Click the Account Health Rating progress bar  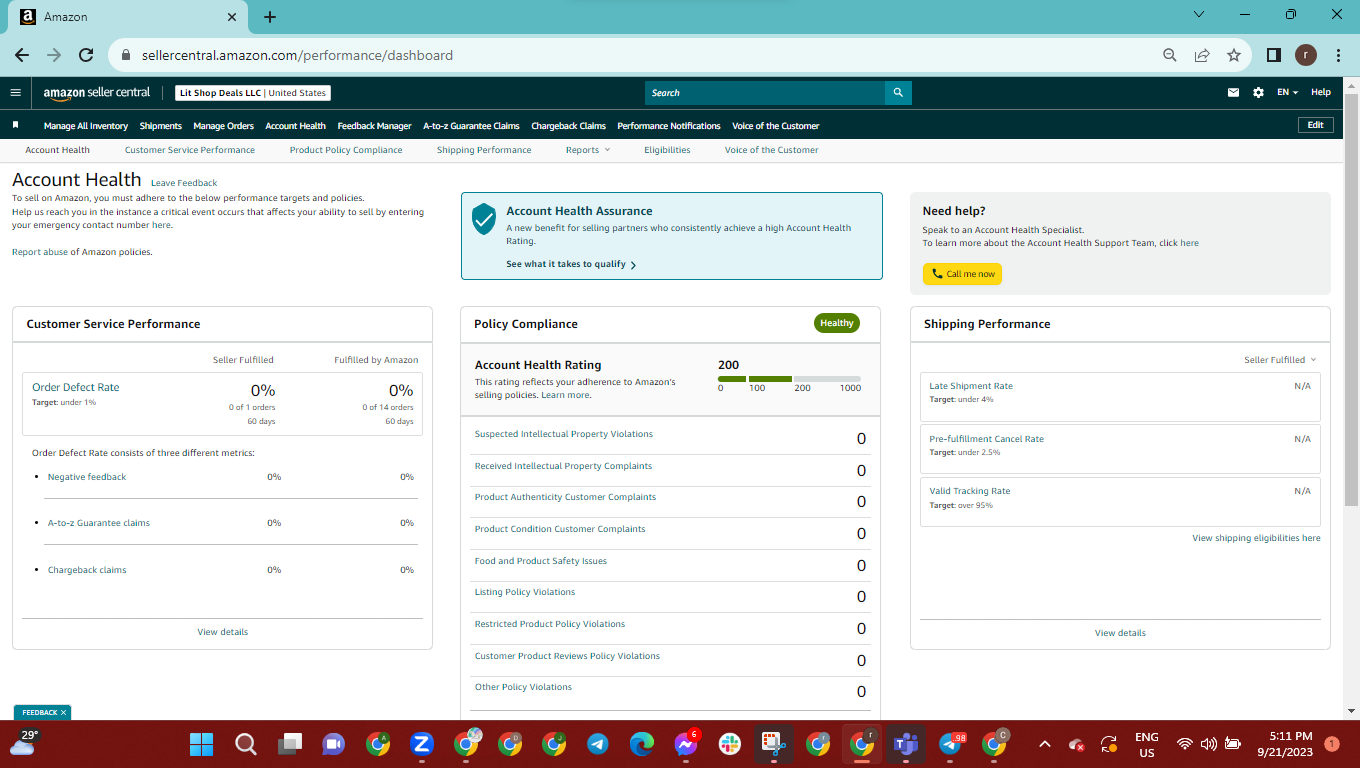(x=789, y=379)
